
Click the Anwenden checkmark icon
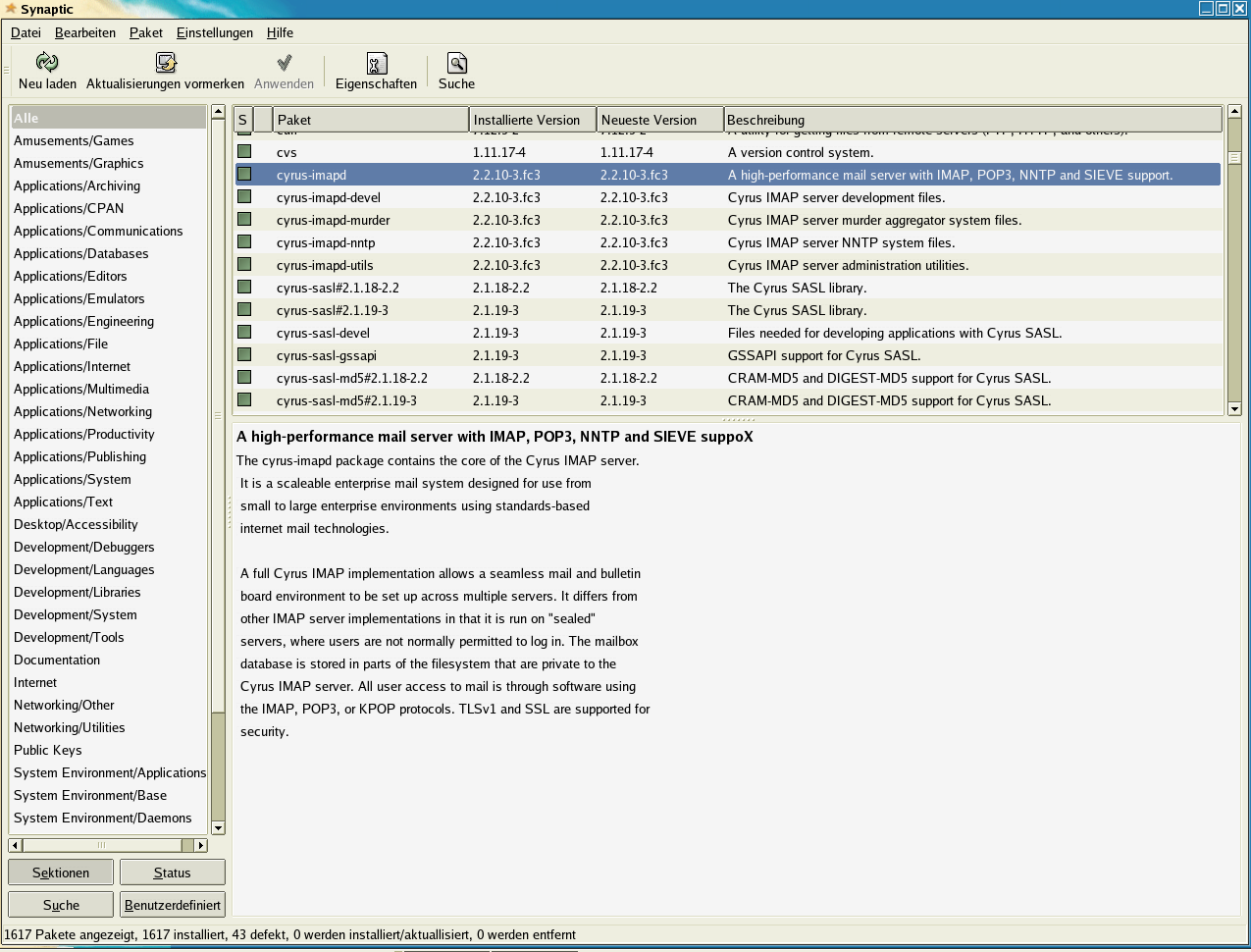285,63
